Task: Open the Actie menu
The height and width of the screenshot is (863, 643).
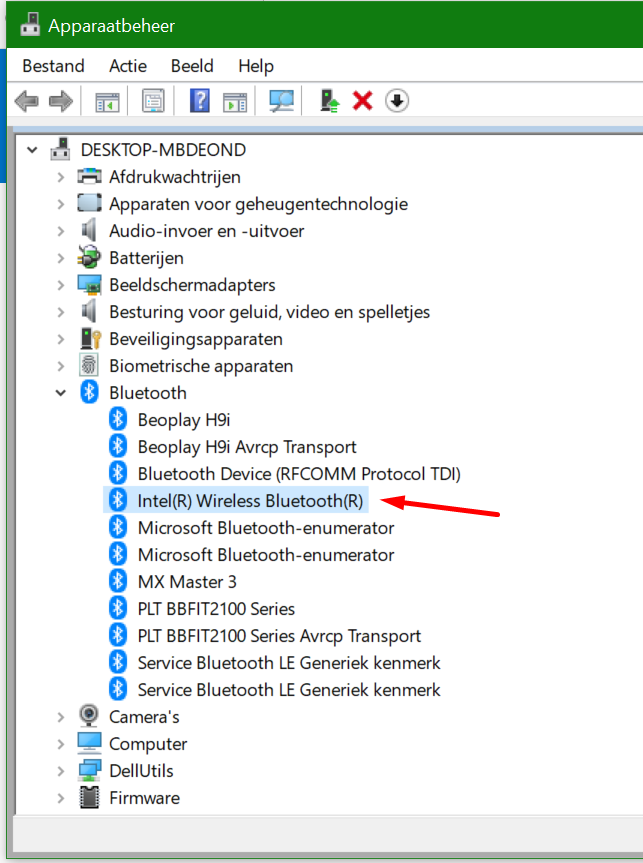Action: [128, 66]
